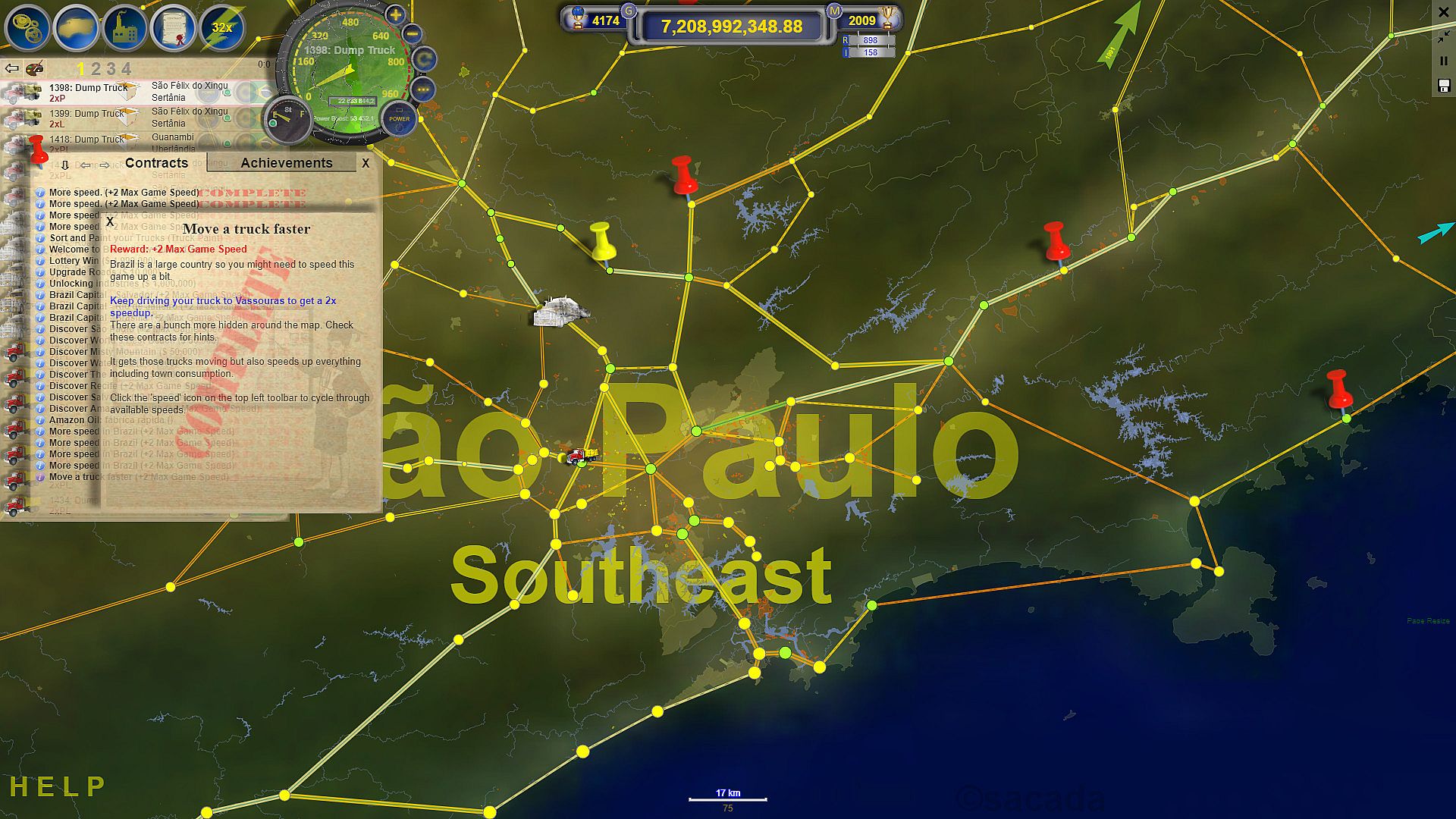
Task: Click the yellow map pushpin
Action: click(601, 240)
